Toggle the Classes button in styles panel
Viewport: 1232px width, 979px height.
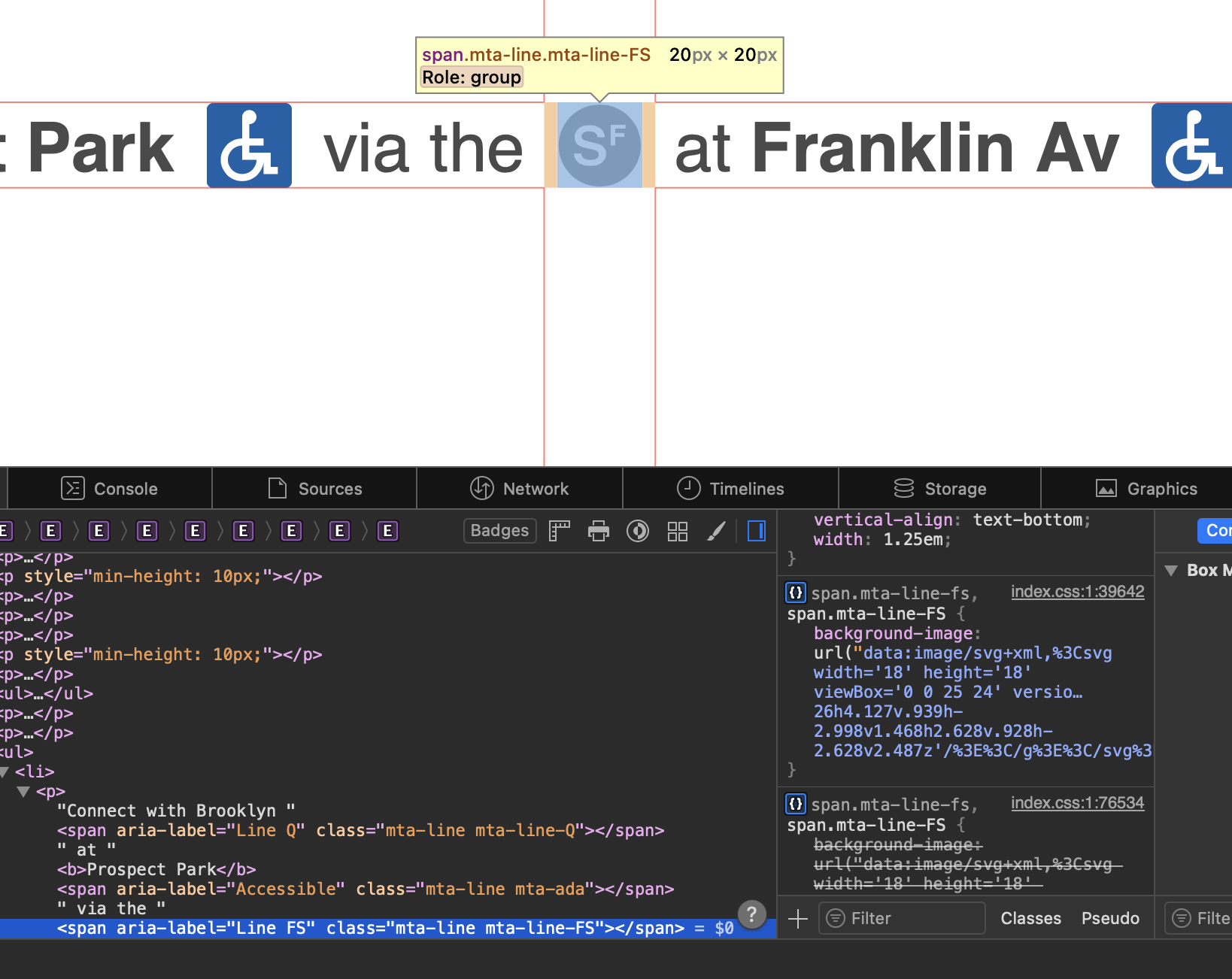1030,918
